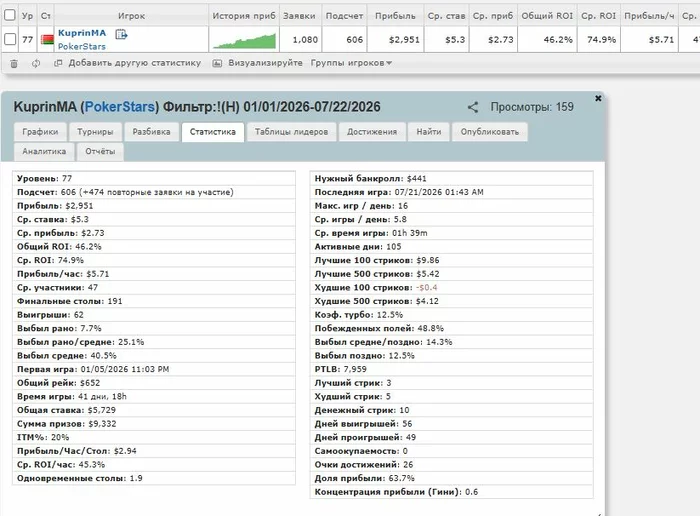Open the profit history sparkline chart
Screen dimensions: 700x516
[244, 40]
